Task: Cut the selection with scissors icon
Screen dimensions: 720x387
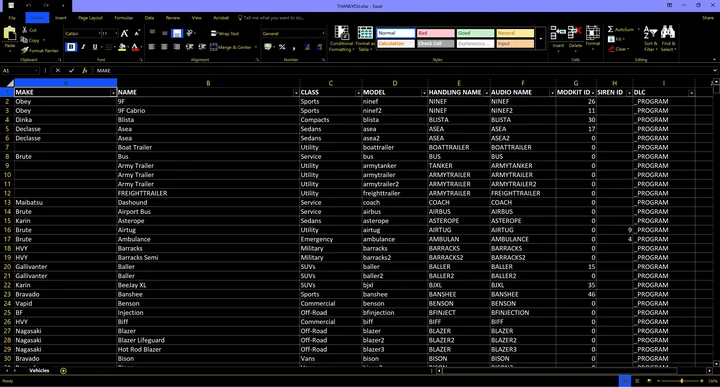Action: [x=25, y=30]
